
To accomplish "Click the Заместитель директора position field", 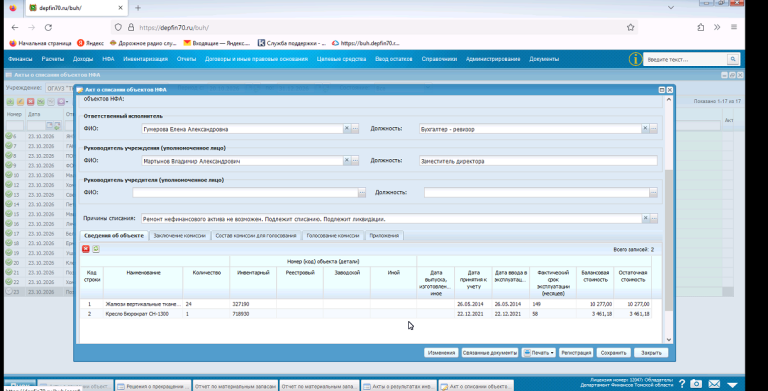I will [538, 161].
